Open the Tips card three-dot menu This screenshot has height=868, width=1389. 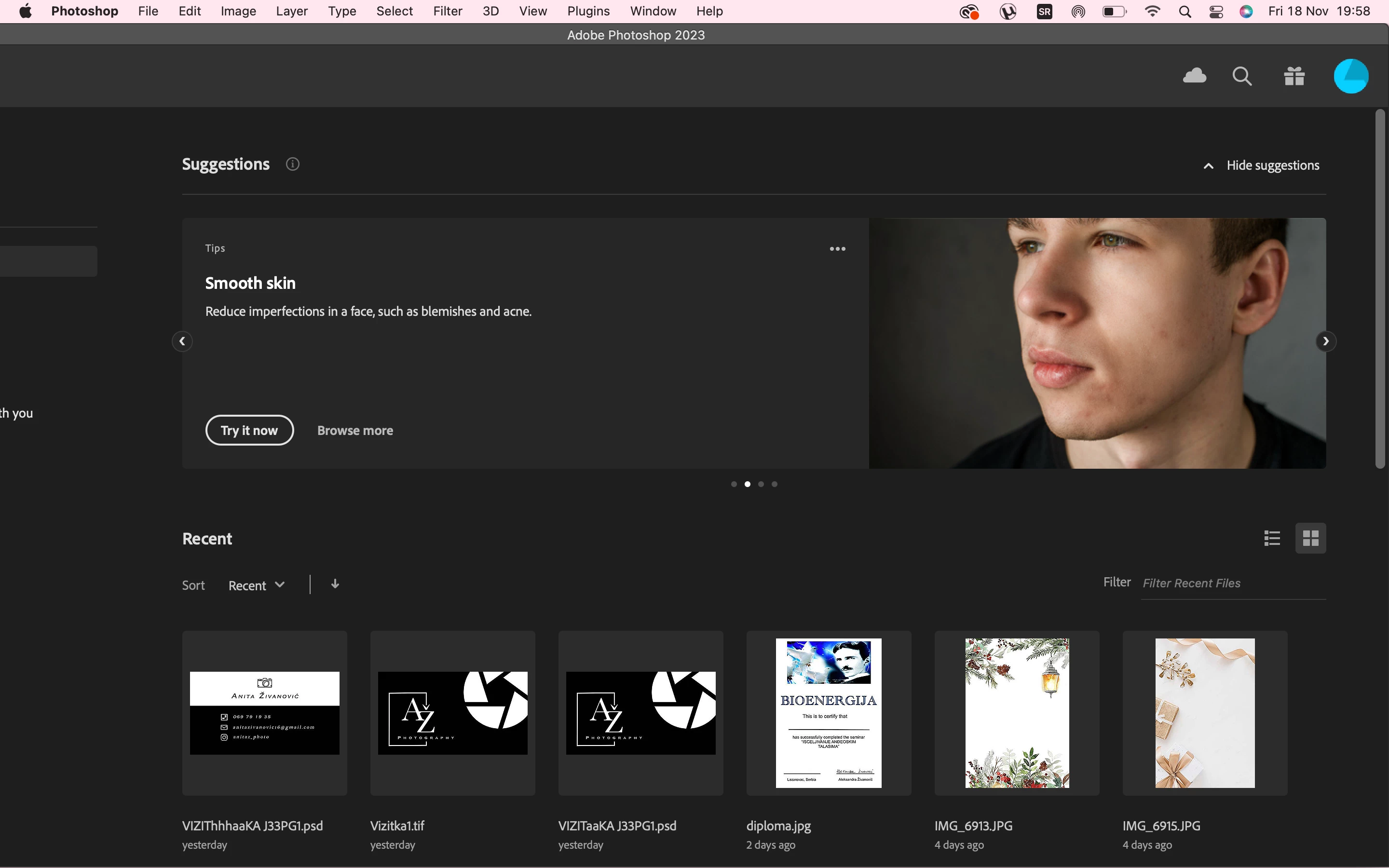pyautogui.click(x=837, y=248)
